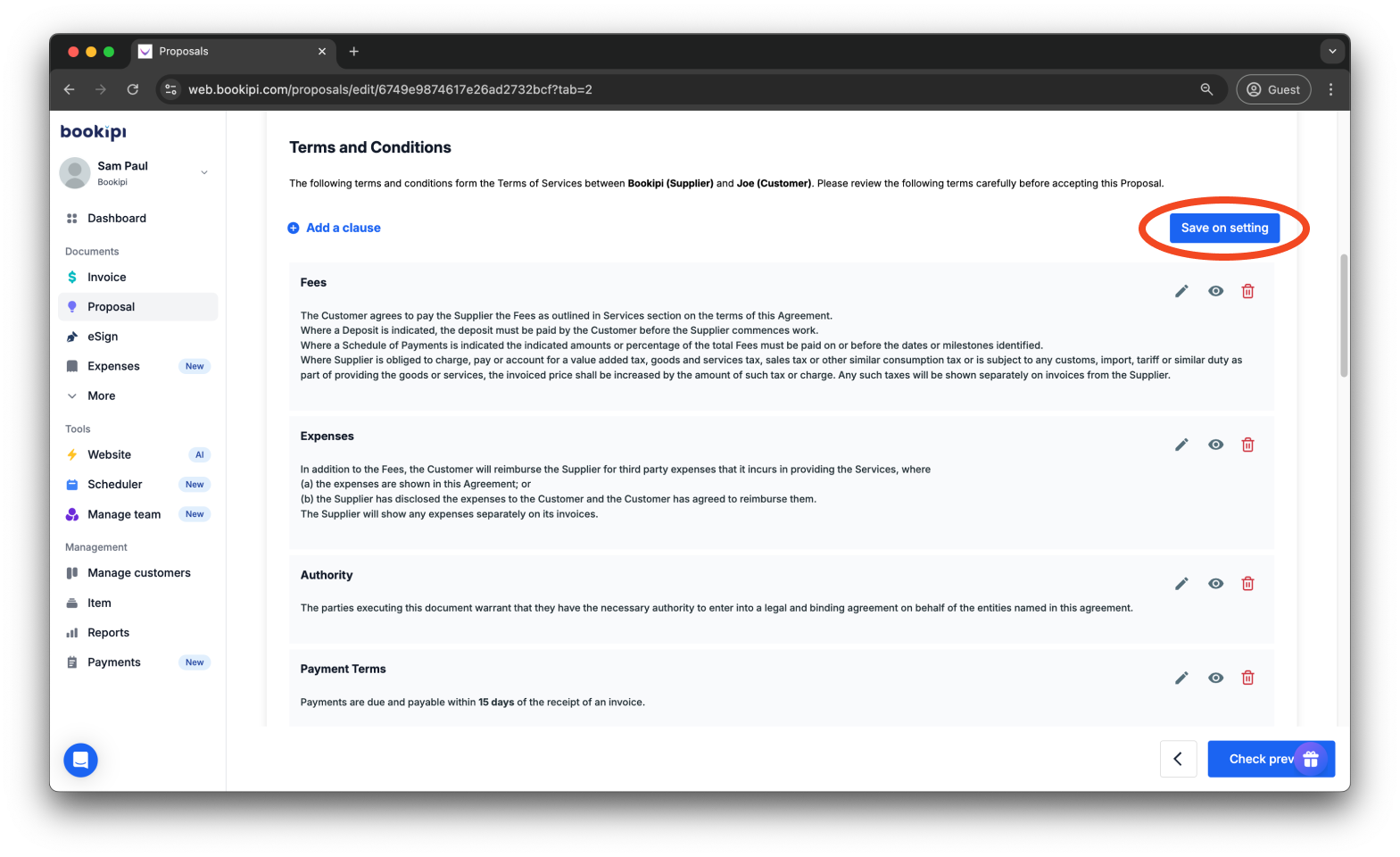Switch to the Proposals browser tab
The height and width of the screenshot is (857, 1400).
click(186, 51)
